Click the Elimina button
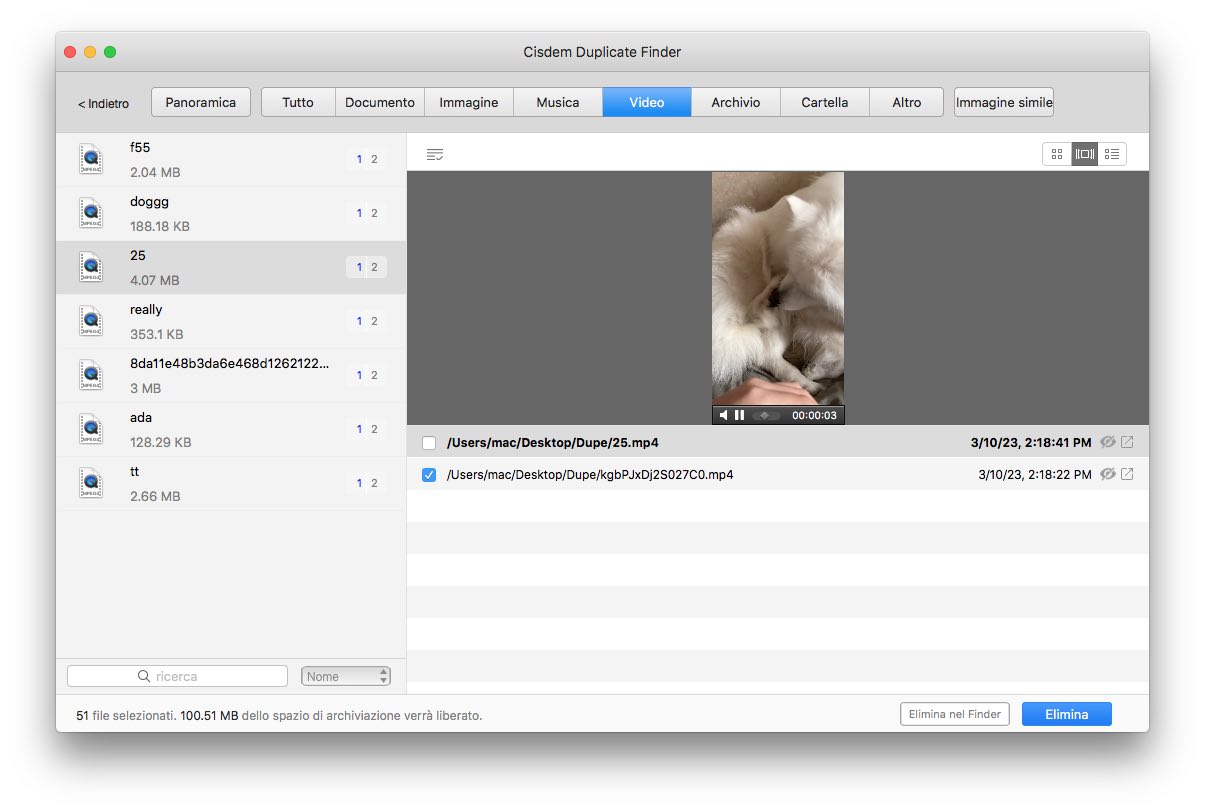 [x=1066, y=713]
